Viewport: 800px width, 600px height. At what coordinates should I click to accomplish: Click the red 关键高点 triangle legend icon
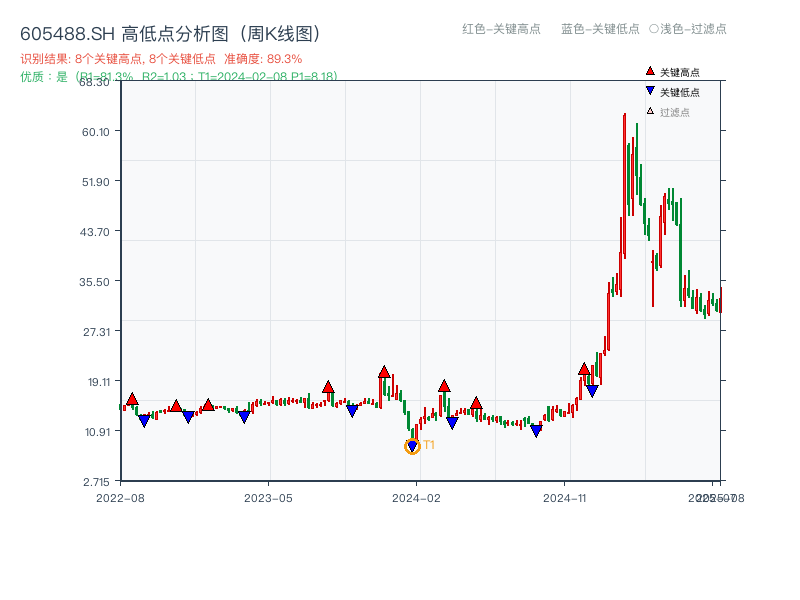pyautogui.click(x=648, y=70)
